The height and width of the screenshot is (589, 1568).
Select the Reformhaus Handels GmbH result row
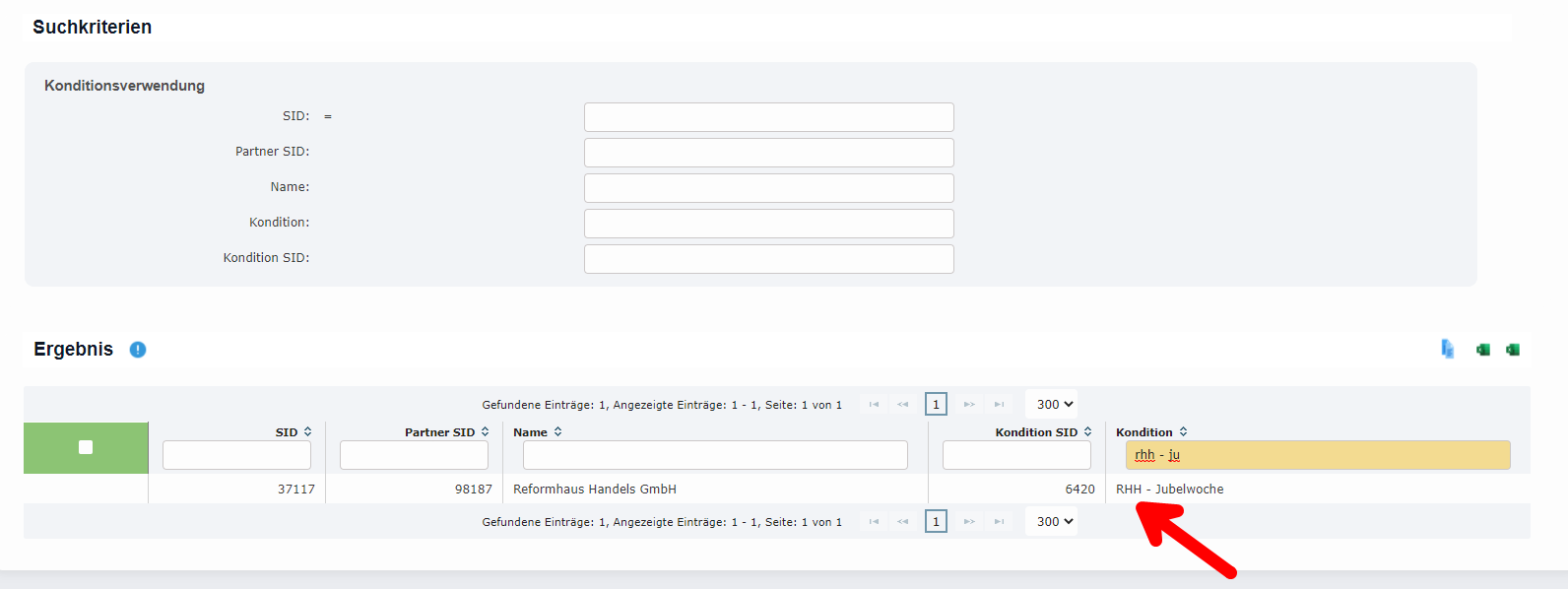595,490
